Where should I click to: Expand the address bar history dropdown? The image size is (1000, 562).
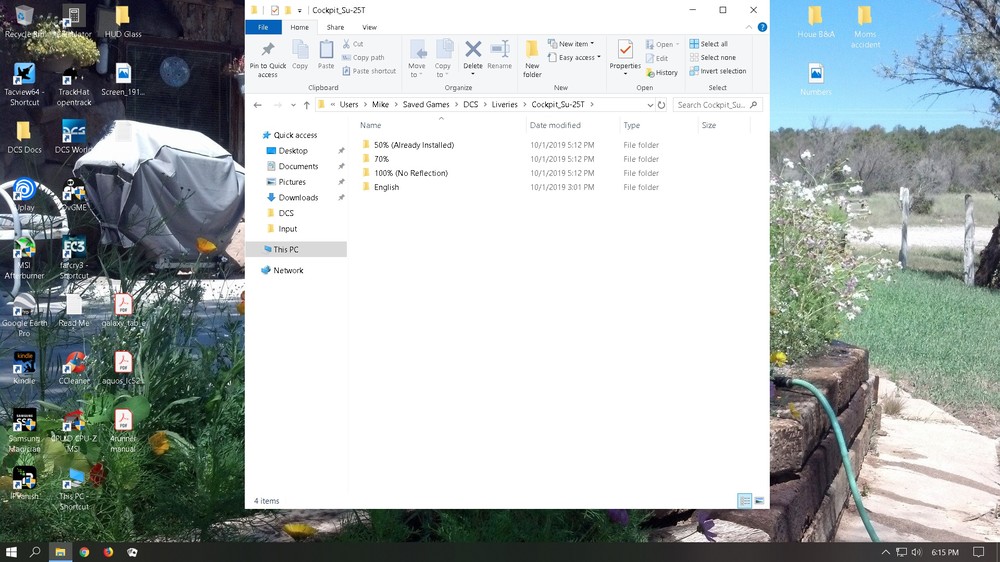point(650,105)
